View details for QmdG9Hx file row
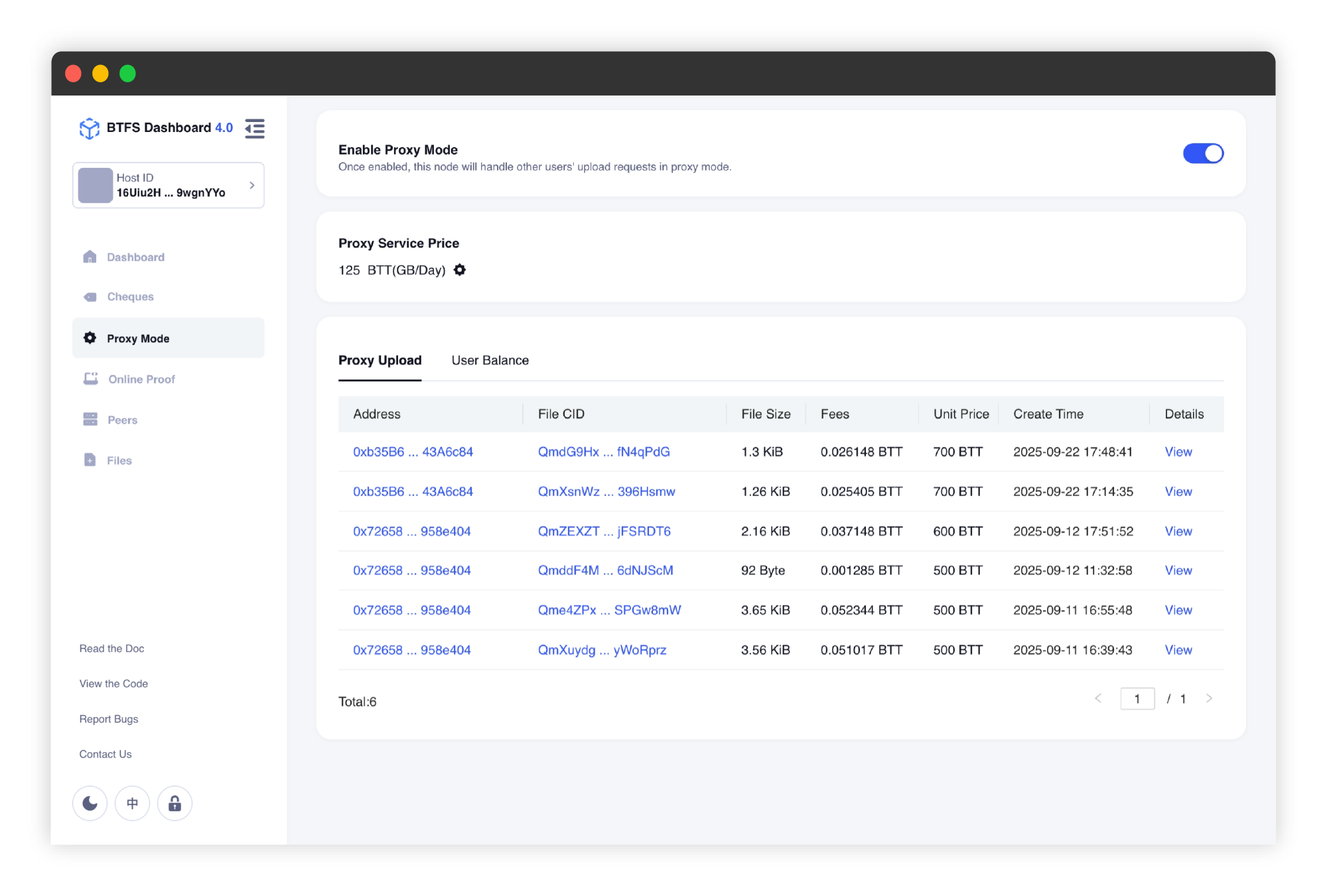 pyautogui.click(x=1178, y=452)
